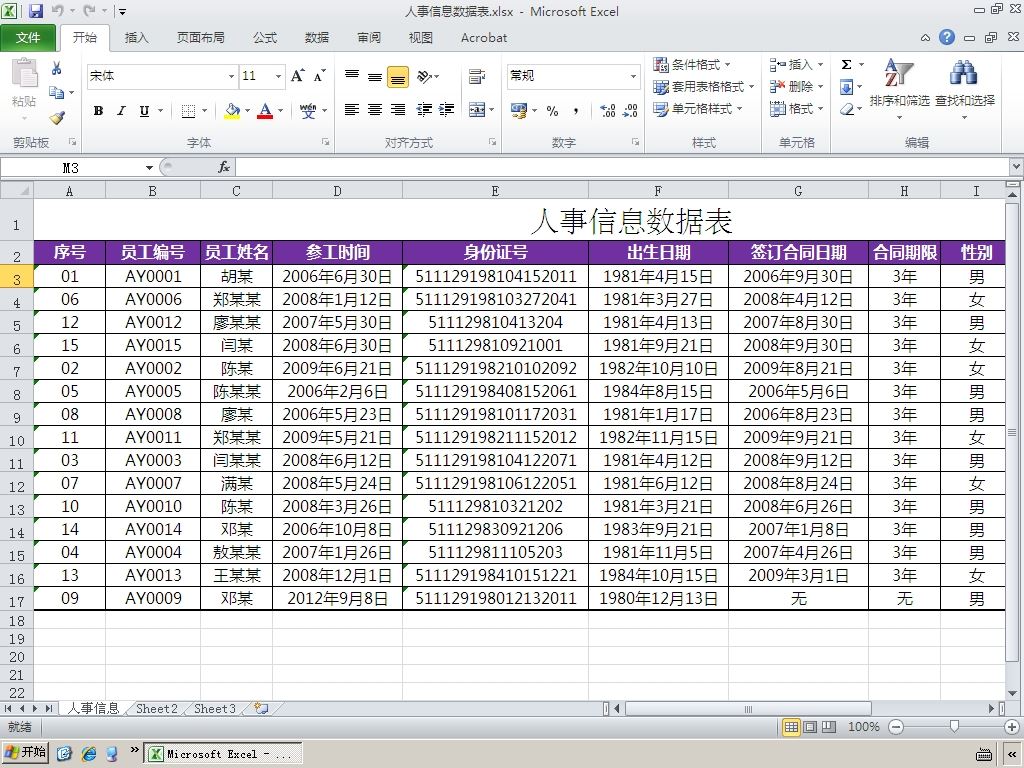Click the Merge and Center icon
This screenshot has width=1024, height=768.
477,110
